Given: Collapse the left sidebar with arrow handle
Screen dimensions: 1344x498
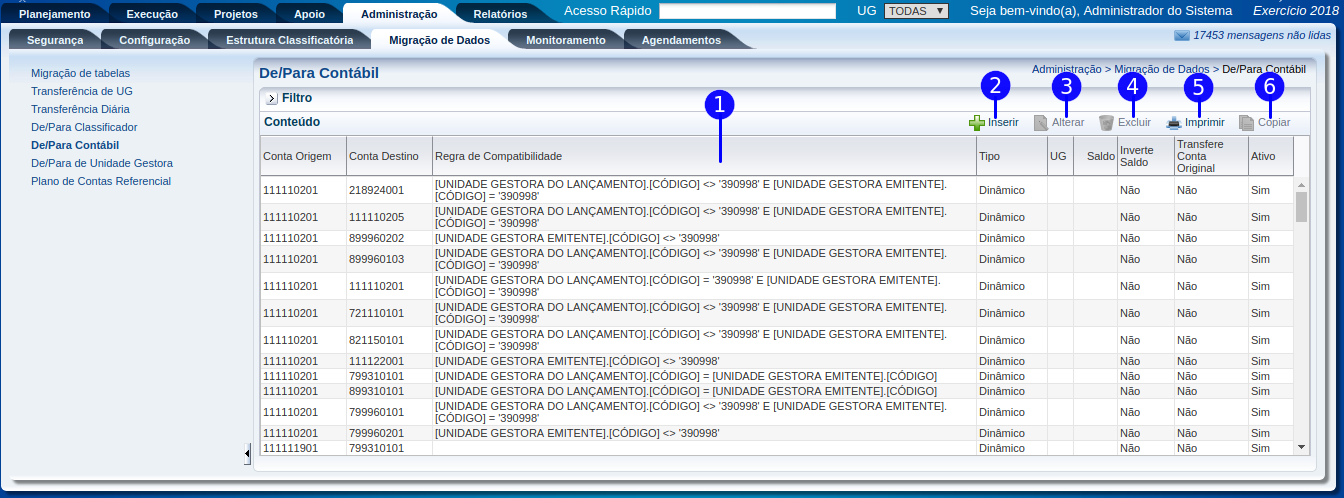Looking at the screenshot, I should click(247, 454).
